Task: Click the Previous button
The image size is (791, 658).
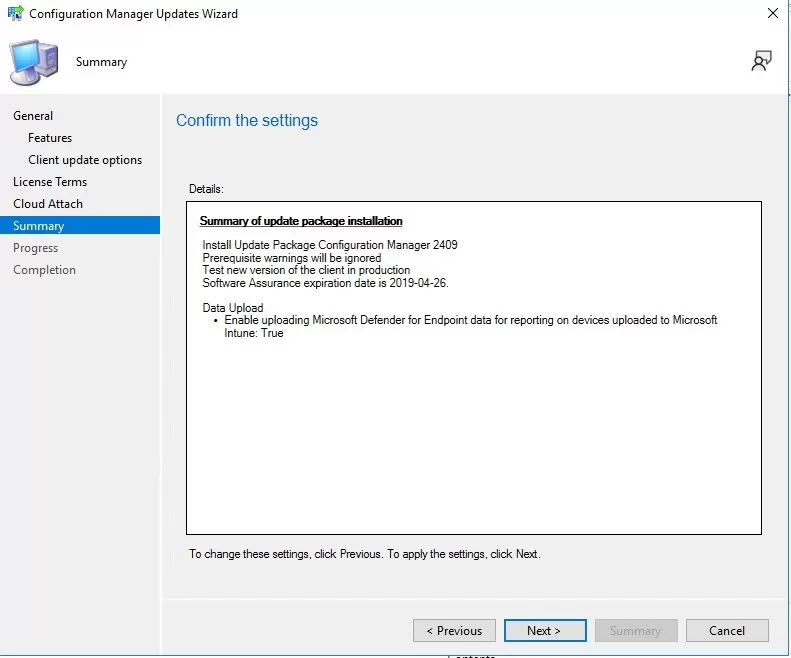Action: tap(454, 631)
